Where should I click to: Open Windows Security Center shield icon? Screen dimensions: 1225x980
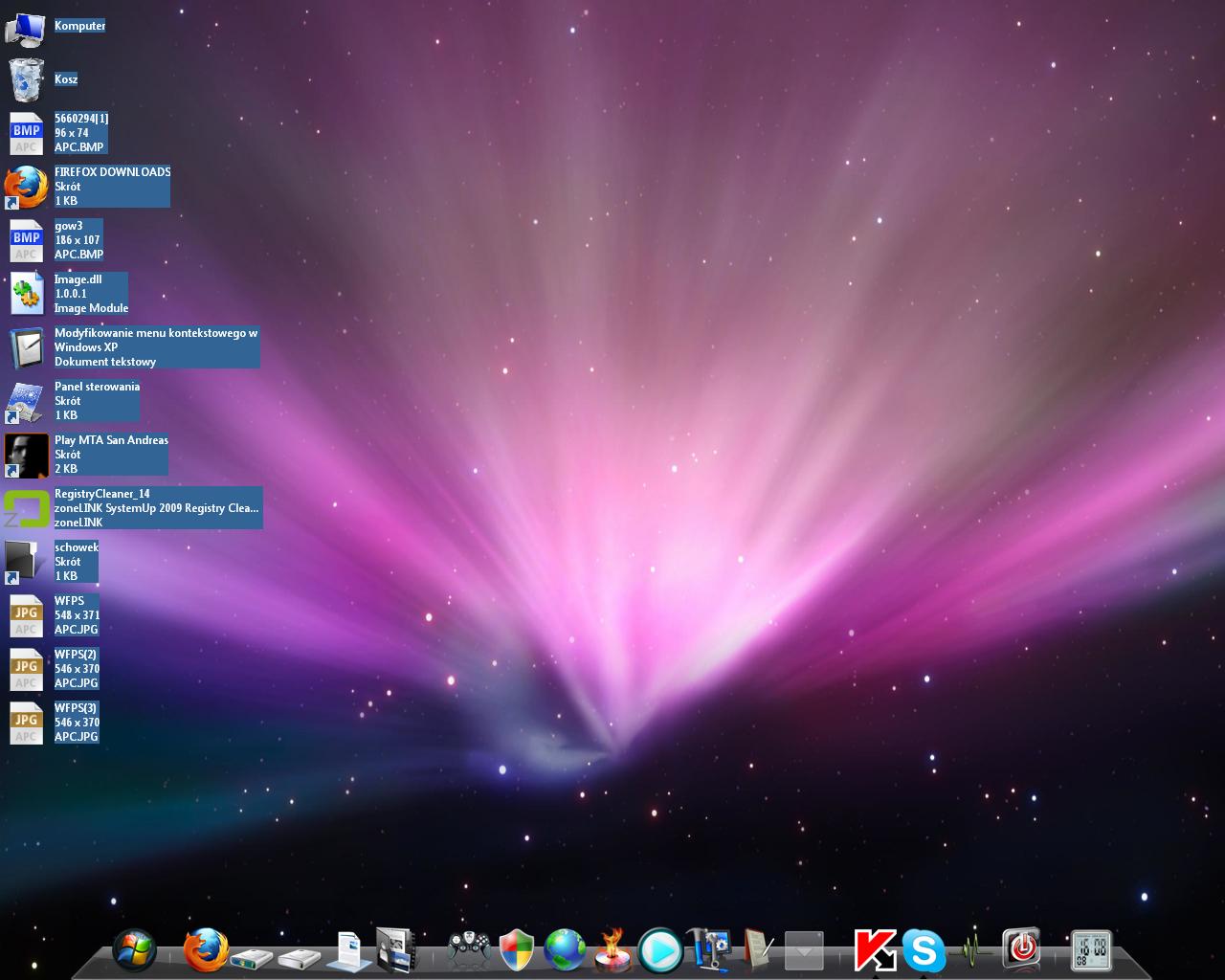pyautogui.click(x=517, y=951)
